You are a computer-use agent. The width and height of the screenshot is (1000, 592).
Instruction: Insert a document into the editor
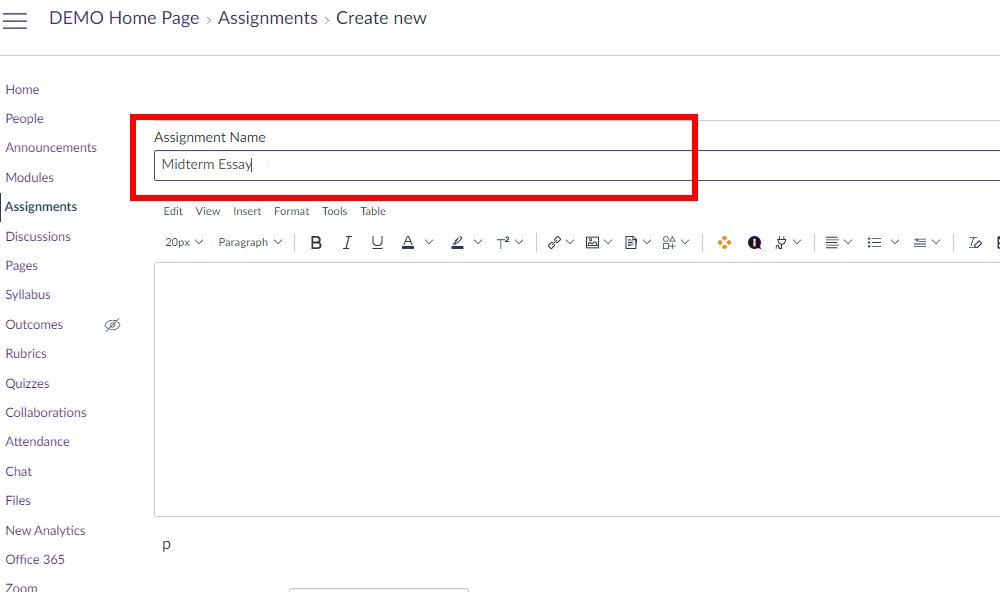[632, 242]
